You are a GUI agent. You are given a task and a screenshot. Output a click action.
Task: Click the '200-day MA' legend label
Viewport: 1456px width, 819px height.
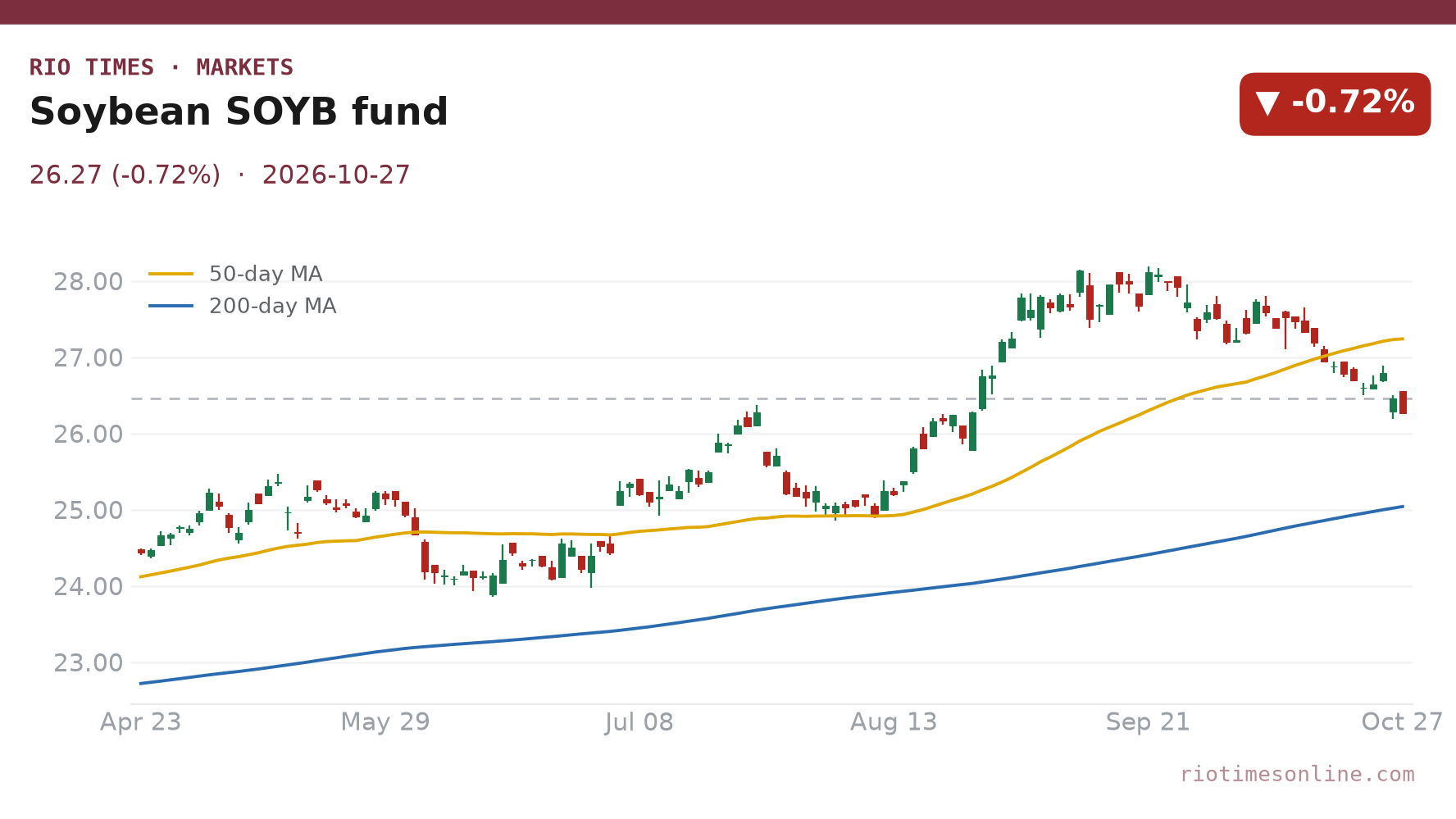272,306
